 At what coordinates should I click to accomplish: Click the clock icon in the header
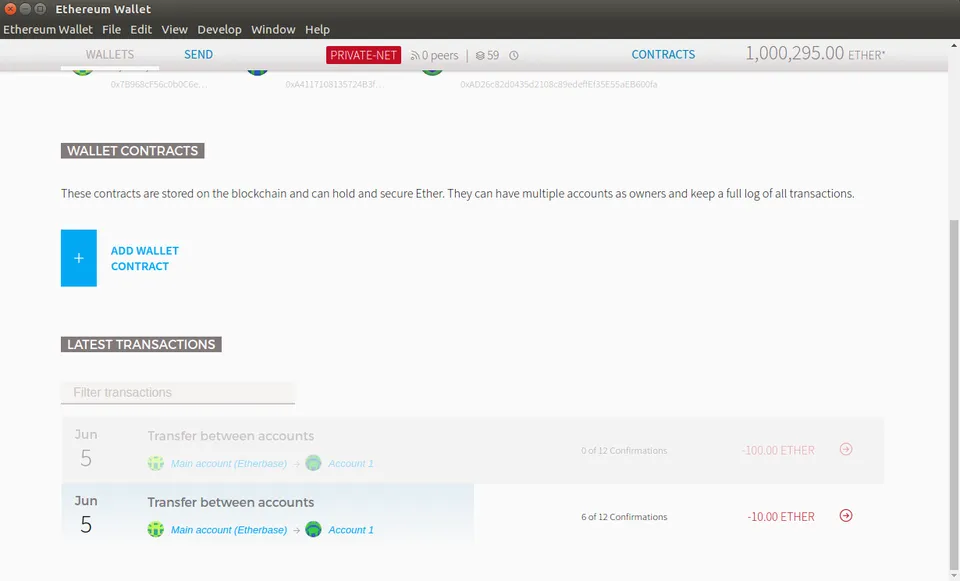tap(514, 56)
